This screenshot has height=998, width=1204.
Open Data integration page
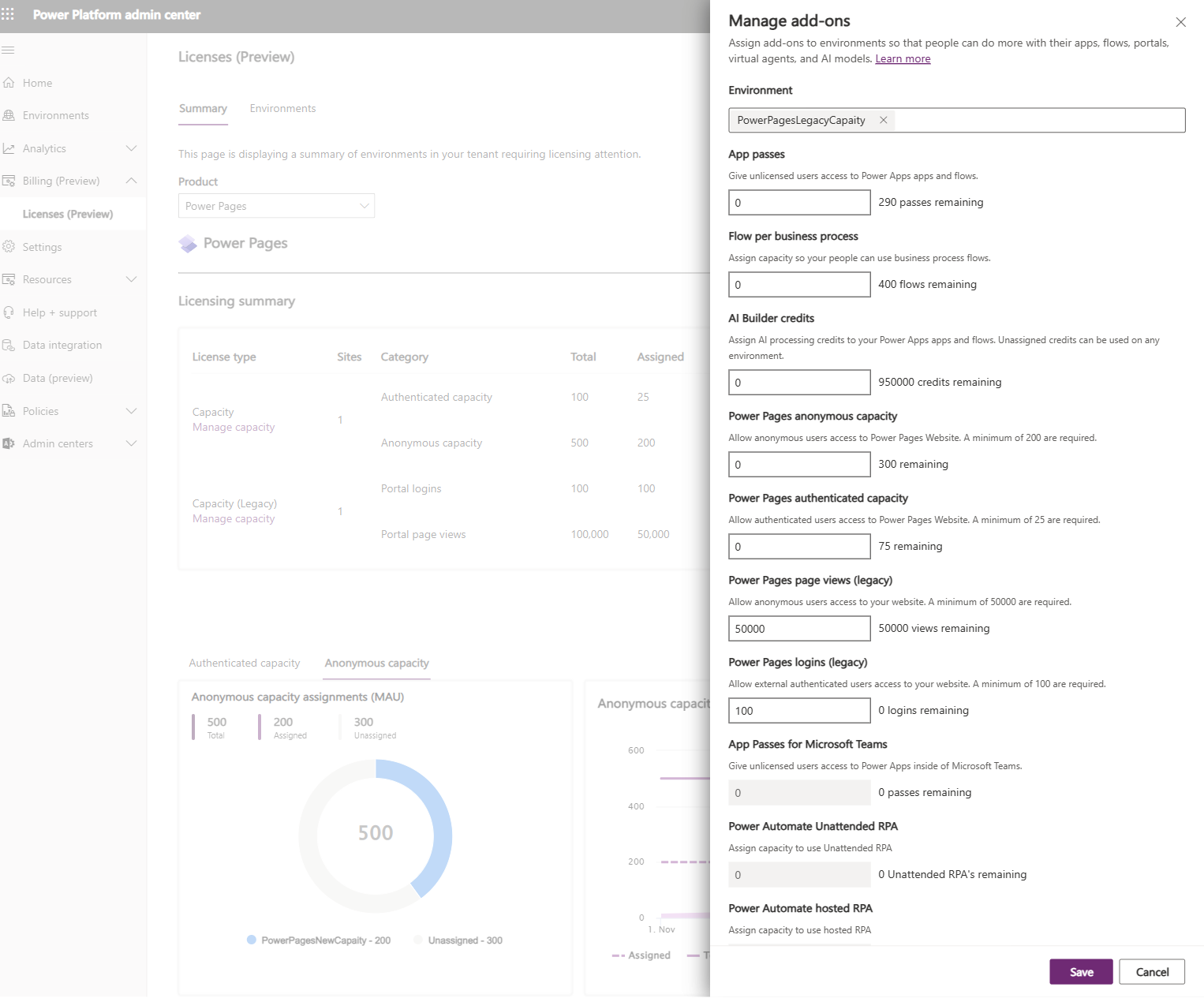pos(62,344)
